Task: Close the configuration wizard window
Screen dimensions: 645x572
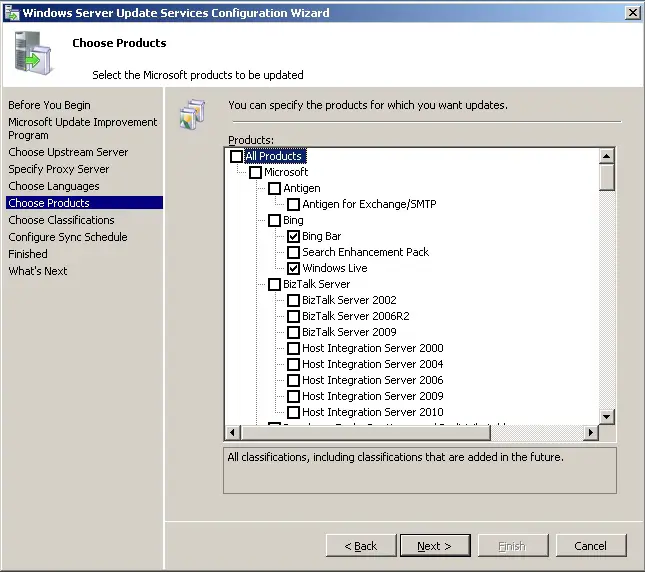Action: tap(632, 13)
